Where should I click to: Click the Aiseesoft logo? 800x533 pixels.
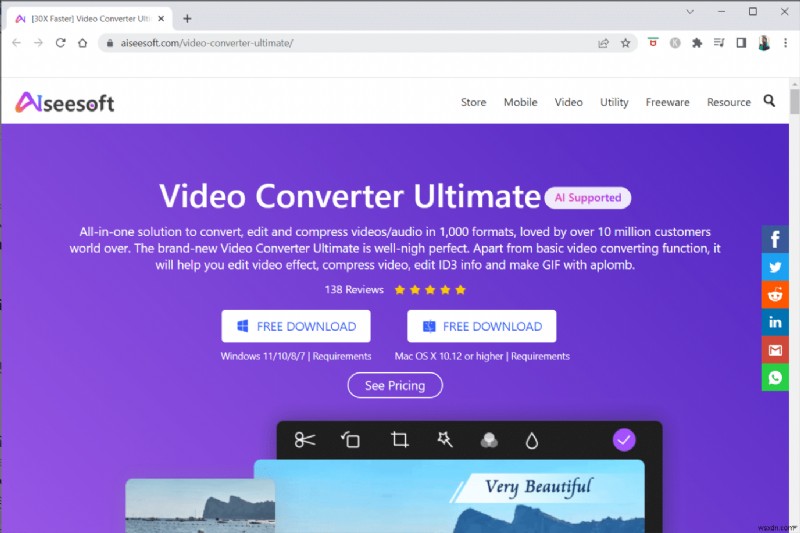pyautogui.click(x=65, y=103)
